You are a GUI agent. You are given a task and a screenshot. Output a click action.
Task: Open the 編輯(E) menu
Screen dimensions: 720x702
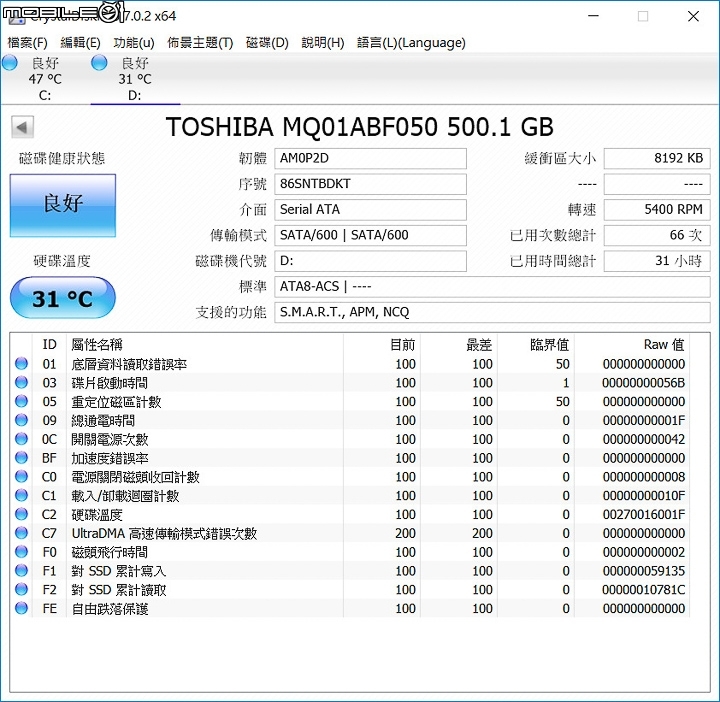click(x=80, y=43)
